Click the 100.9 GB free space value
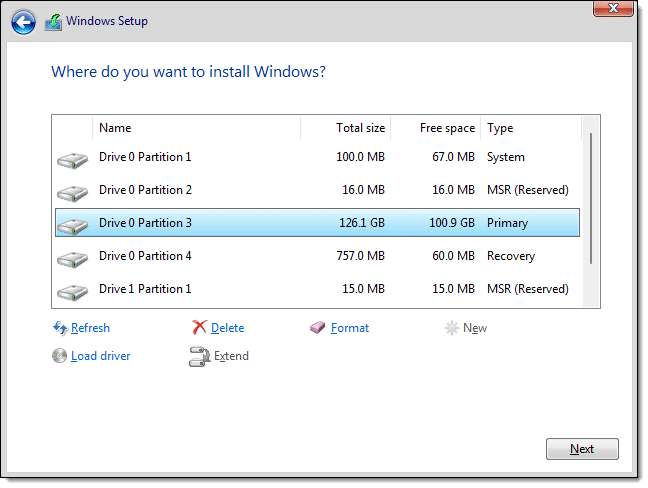The image size is (648, 488). pyautogui.click(x=452, y=223)
